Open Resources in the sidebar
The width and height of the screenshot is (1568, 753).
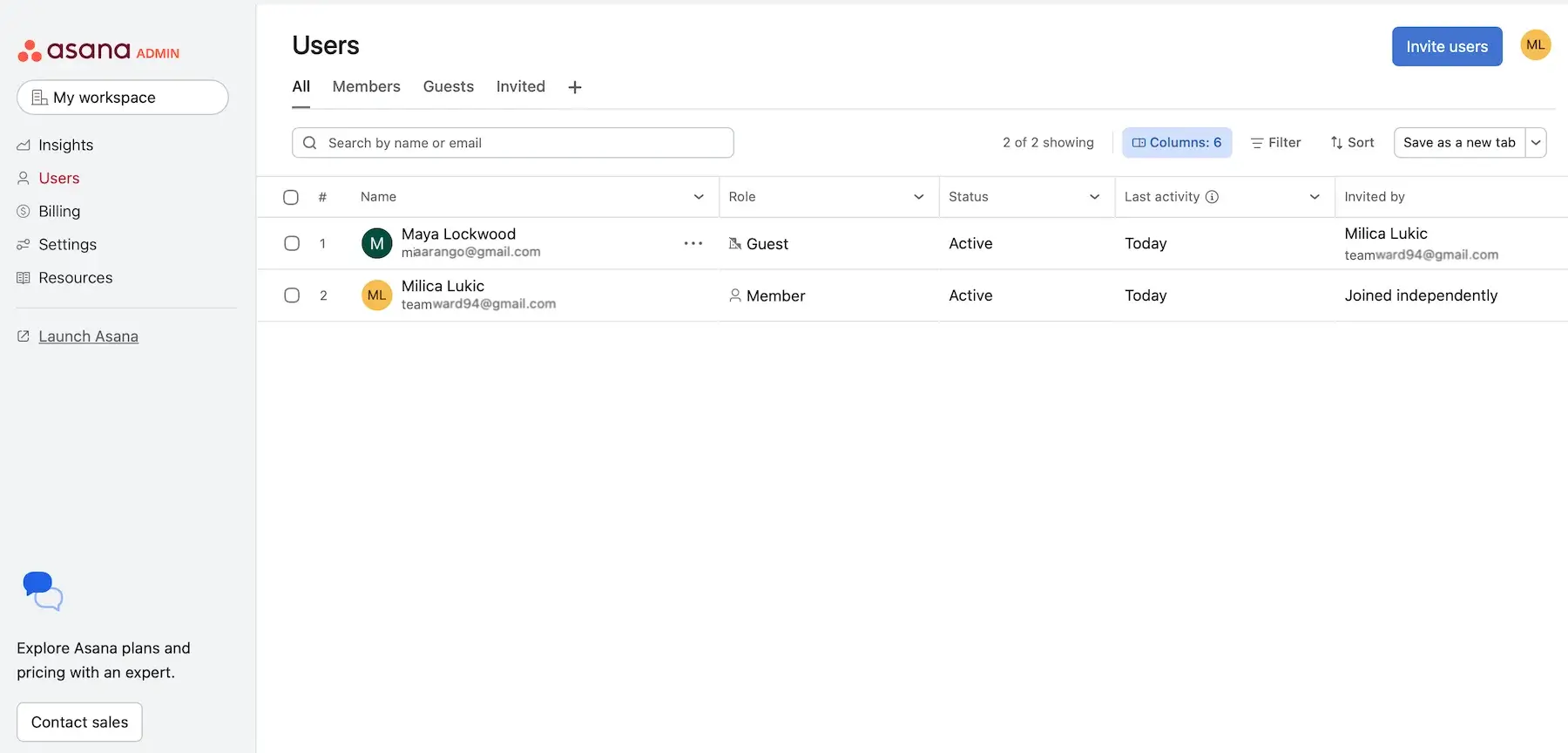75,278
